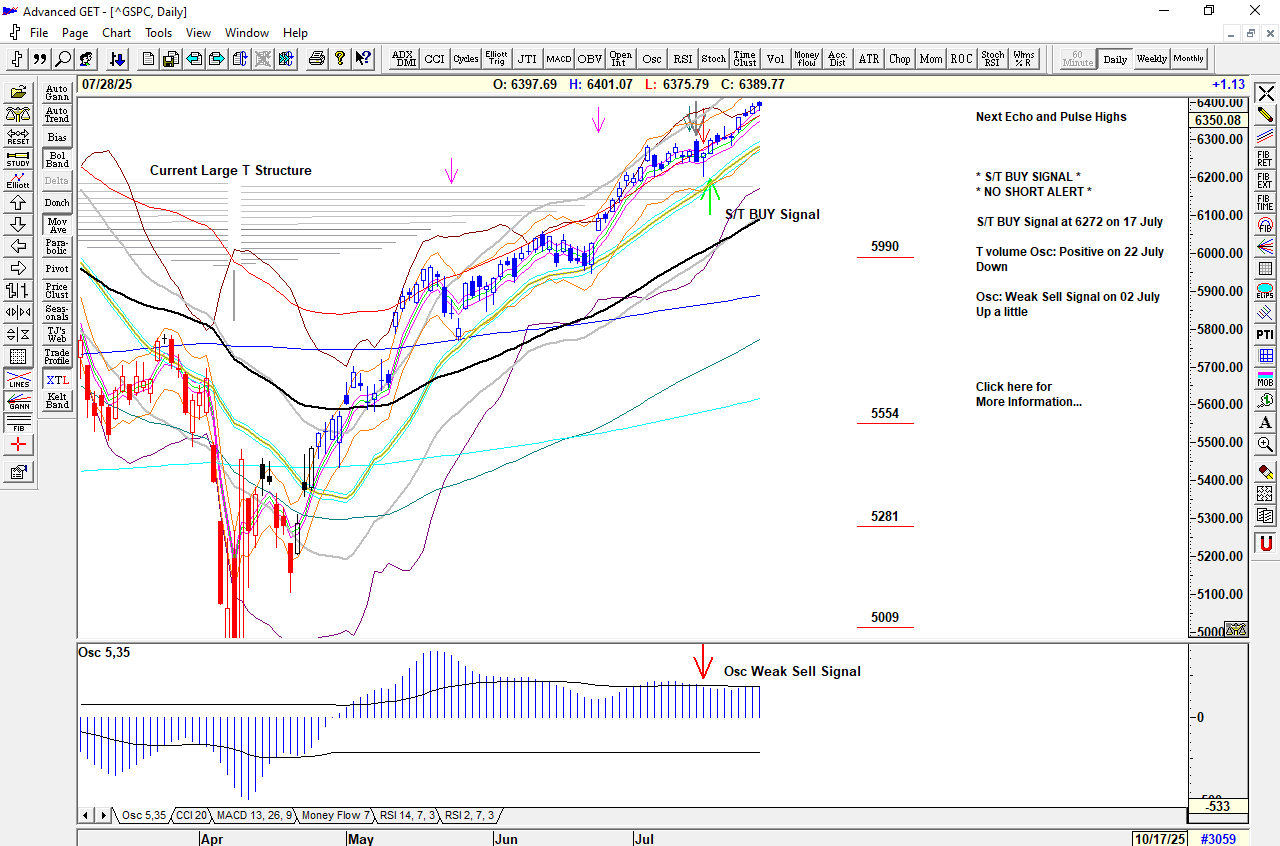Toggle the Mov Ave study
Image resolution: width=1280 pixels, height=846 pixels.
click(x=57, y=225)
